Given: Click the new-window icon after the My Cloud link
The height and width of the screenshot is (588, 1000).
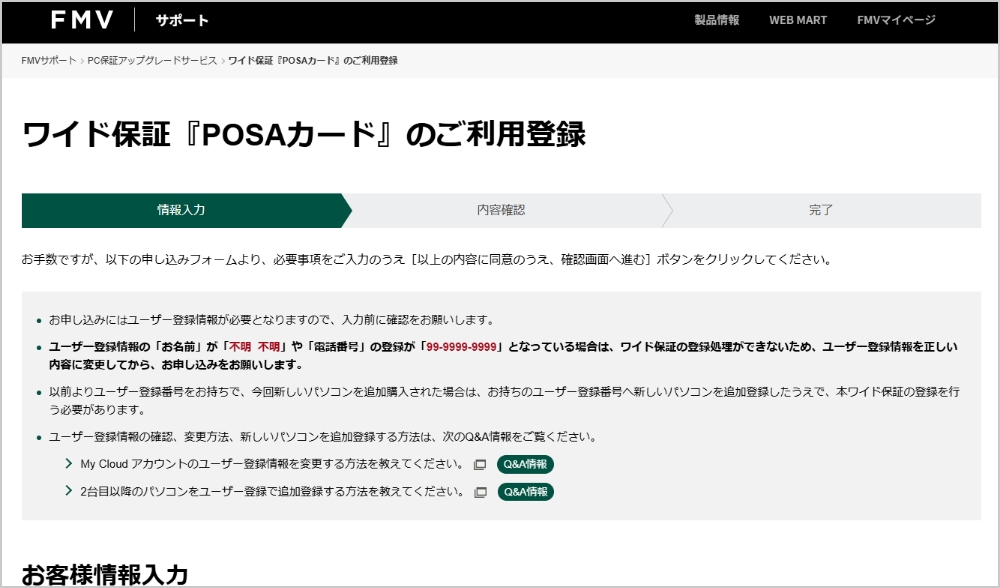Looking at the screenshot, I should coord(480,465).
